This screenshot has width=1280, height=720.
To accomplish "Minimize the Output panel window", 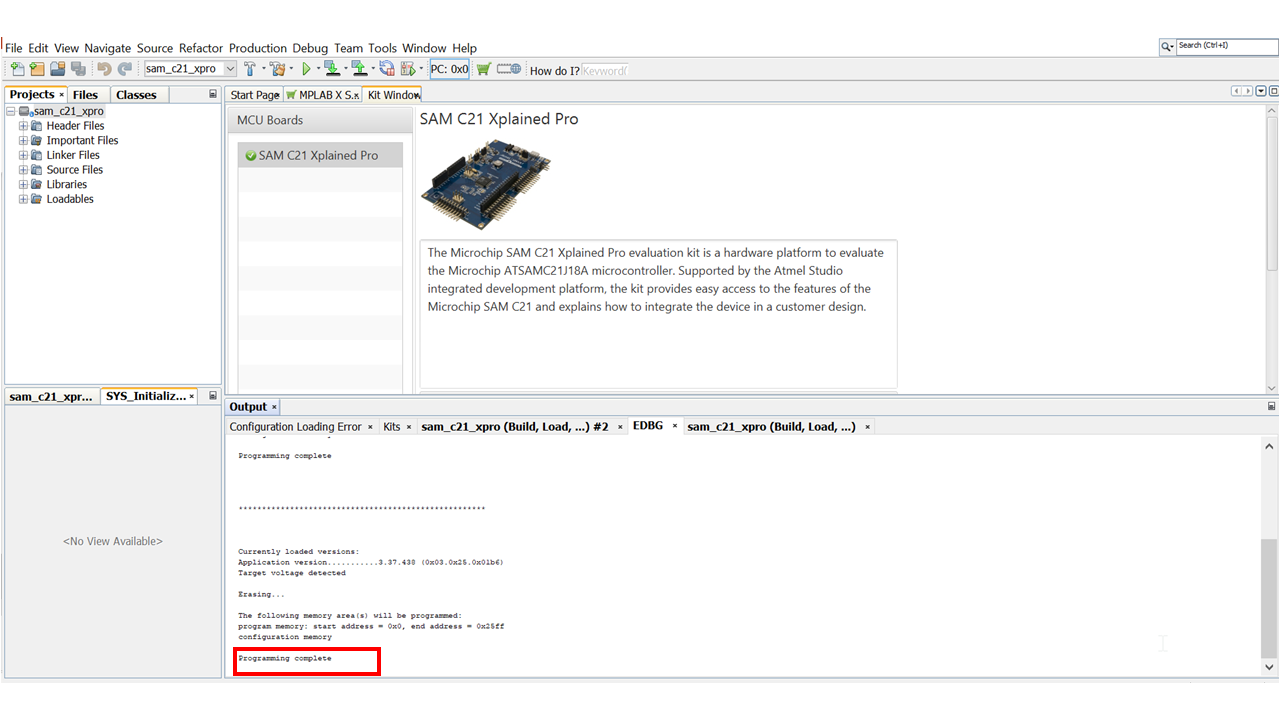I will 1271,407.
